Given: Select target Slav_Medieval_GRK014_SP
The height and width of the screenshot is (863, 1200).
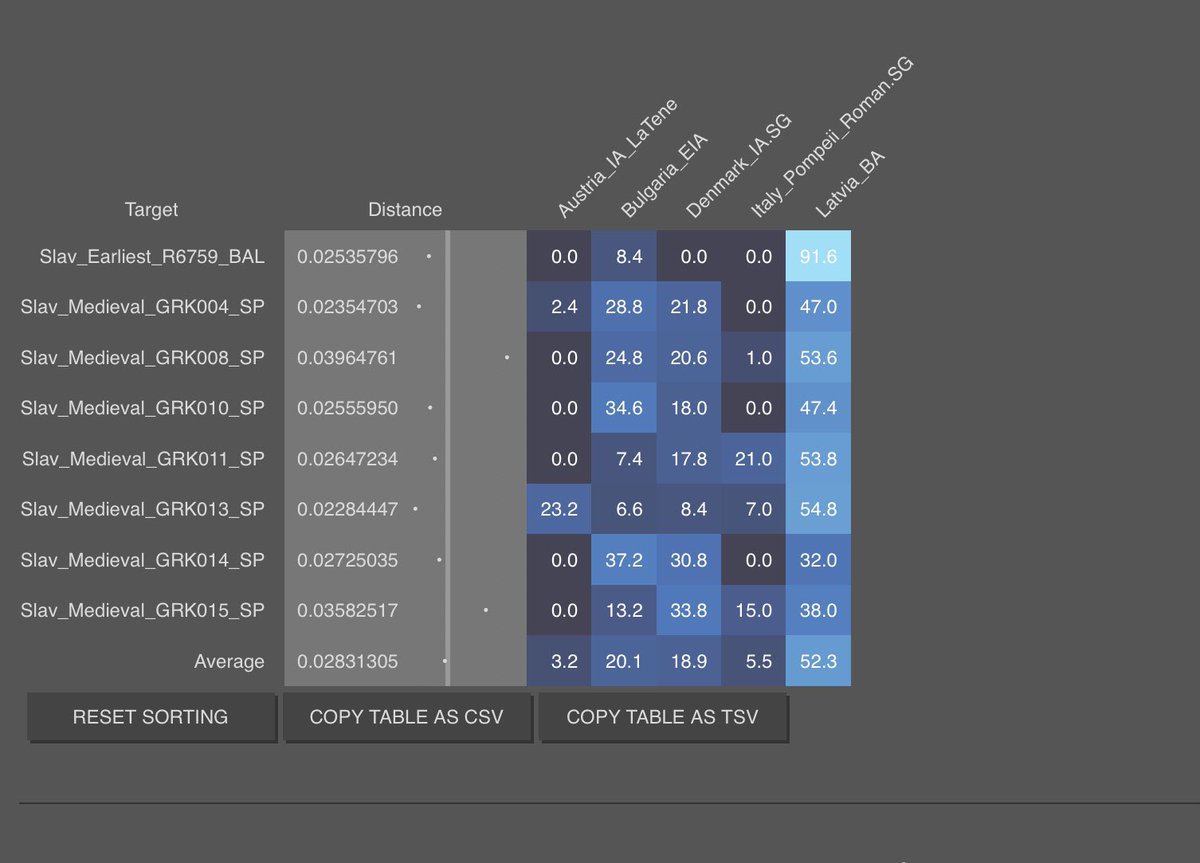Looking at the screenshot, I should (142, 560).
